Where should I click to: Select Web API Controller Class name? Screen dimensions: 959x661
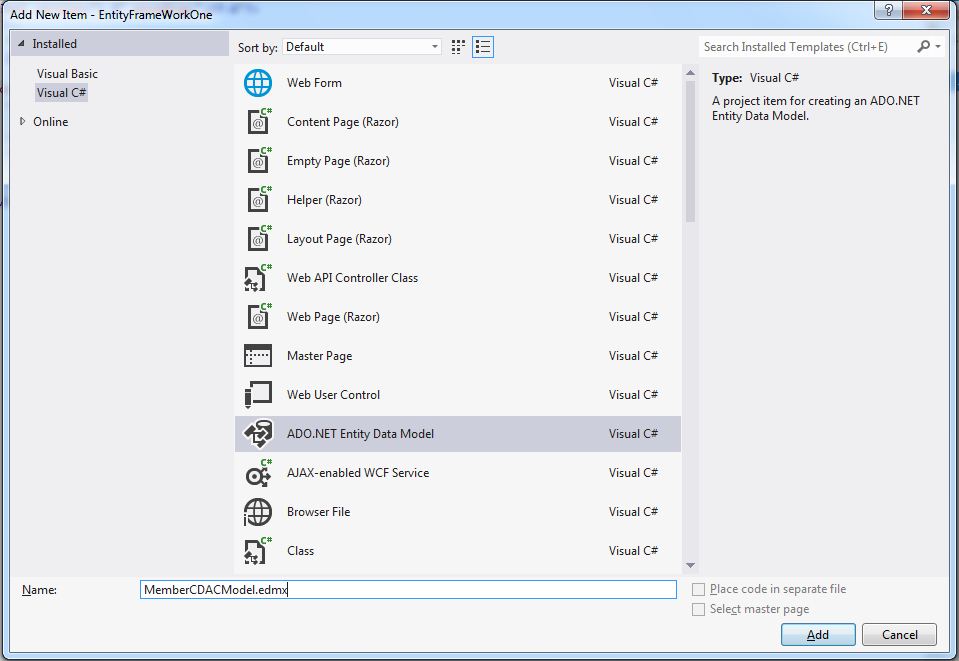click(x=352, y=278)
